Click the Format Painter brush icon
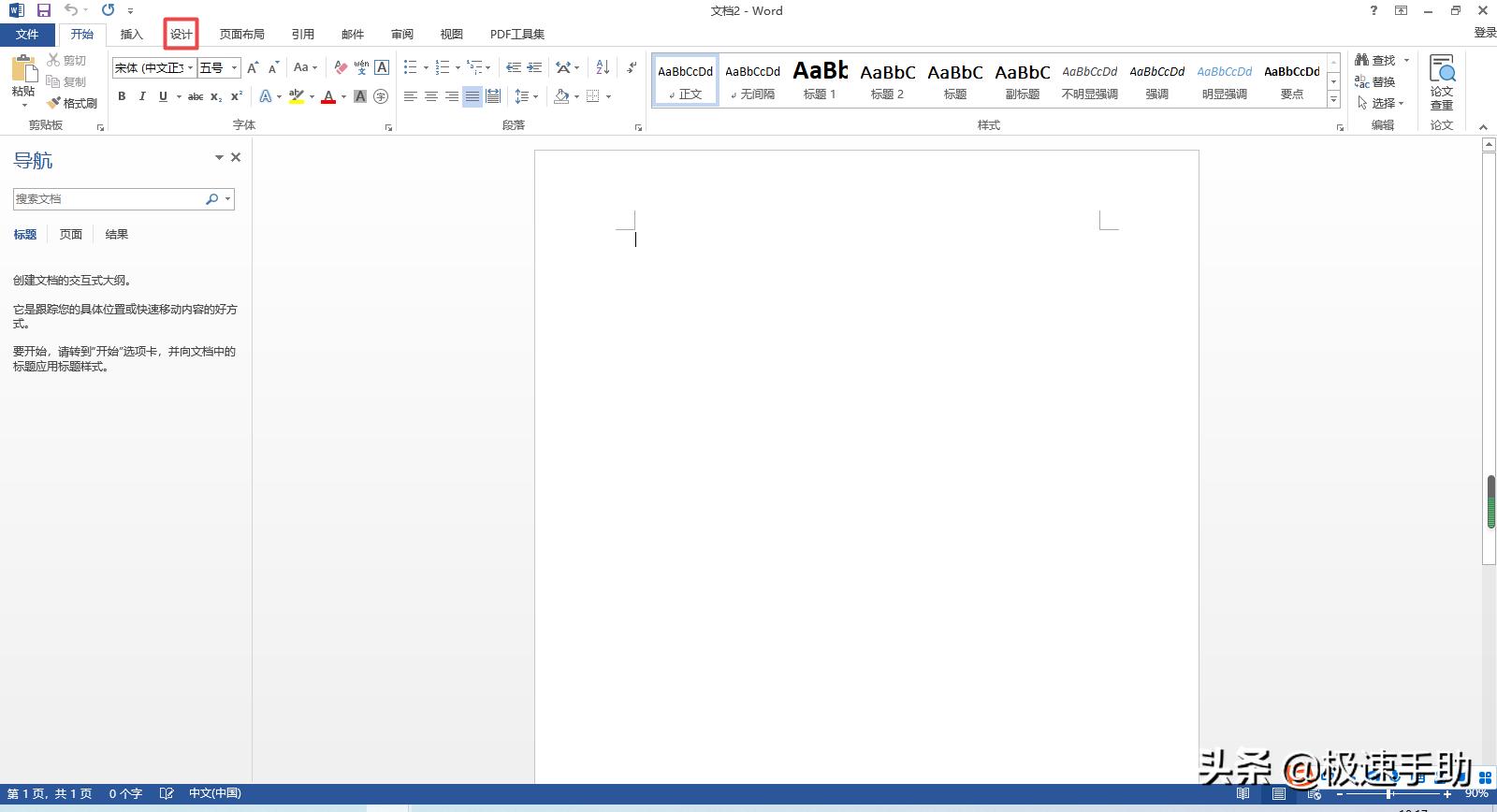 point(54,103)
